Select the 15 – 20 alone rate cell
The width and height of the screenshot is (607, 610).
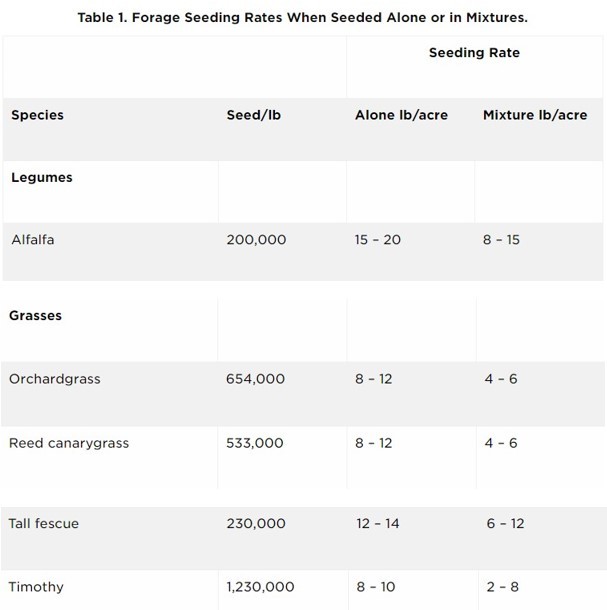[x=377, y=240]
